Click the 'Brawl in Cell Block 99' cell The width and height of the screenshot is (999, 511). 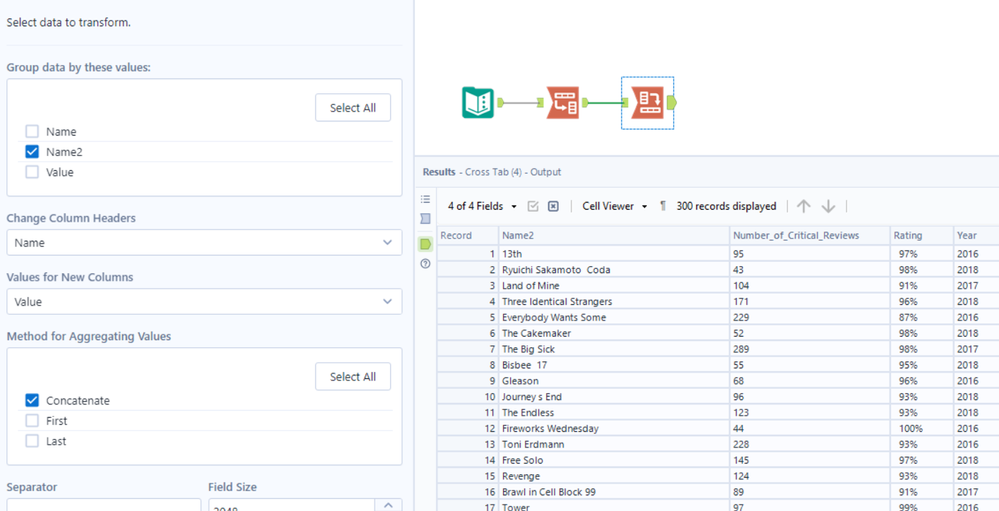pos(614,492)
